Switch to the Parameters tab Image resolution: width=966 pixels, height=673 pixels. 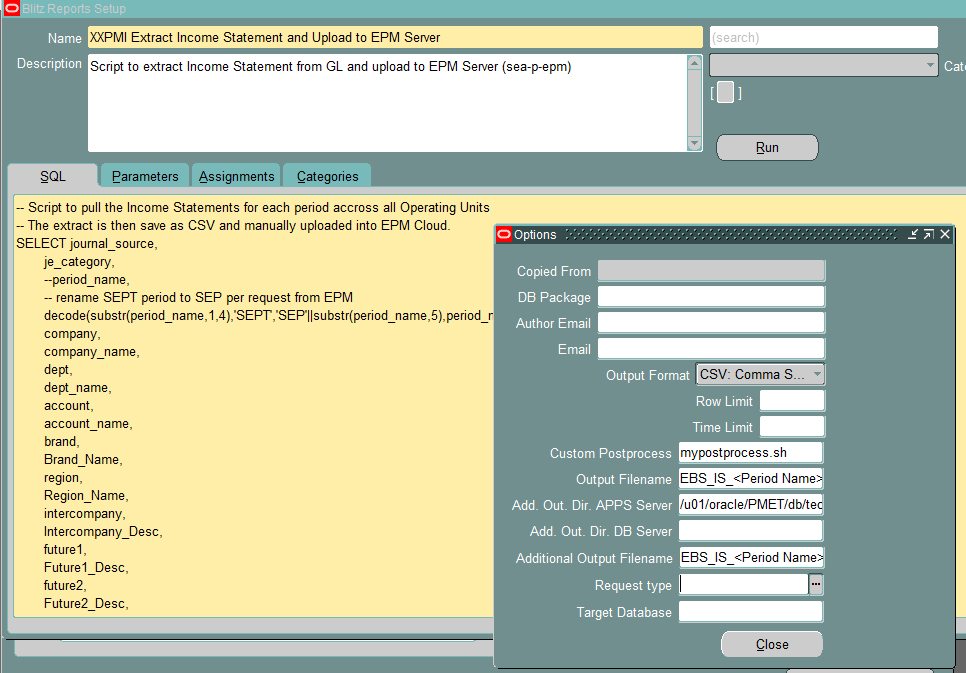145,176
